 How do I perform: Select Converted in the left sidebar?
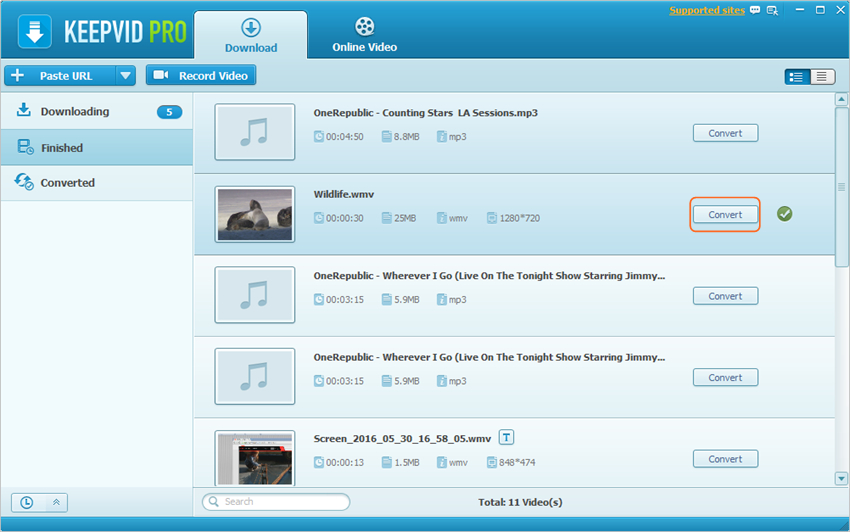(67, 183)
